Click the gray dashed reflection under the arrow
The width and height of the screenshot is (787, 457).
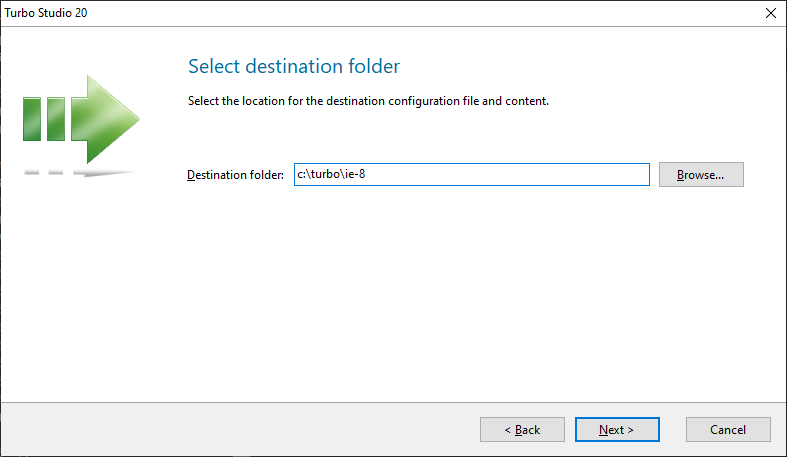coord(78,174)
